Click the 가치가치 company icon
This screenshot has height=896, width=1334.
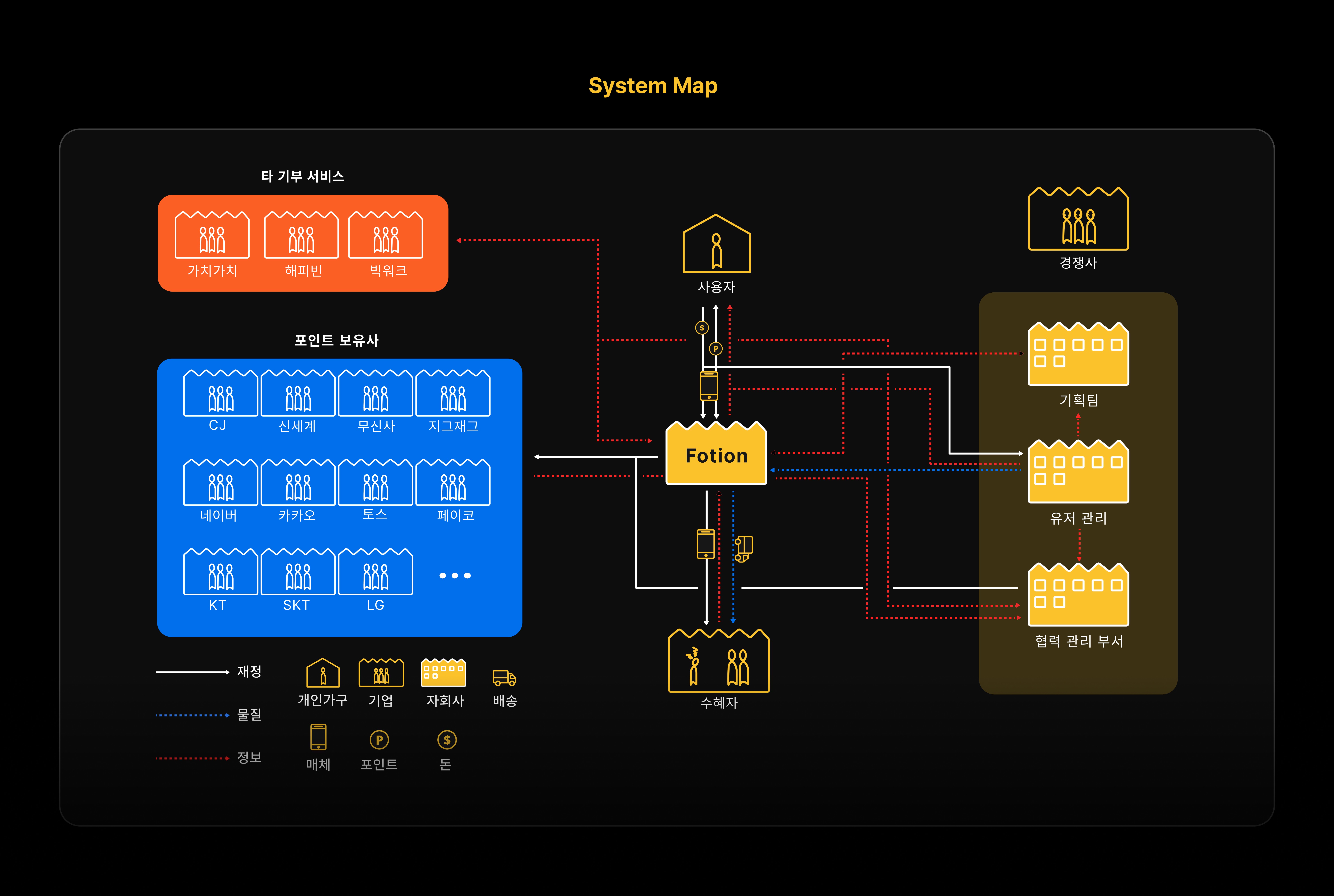[212, 235]
